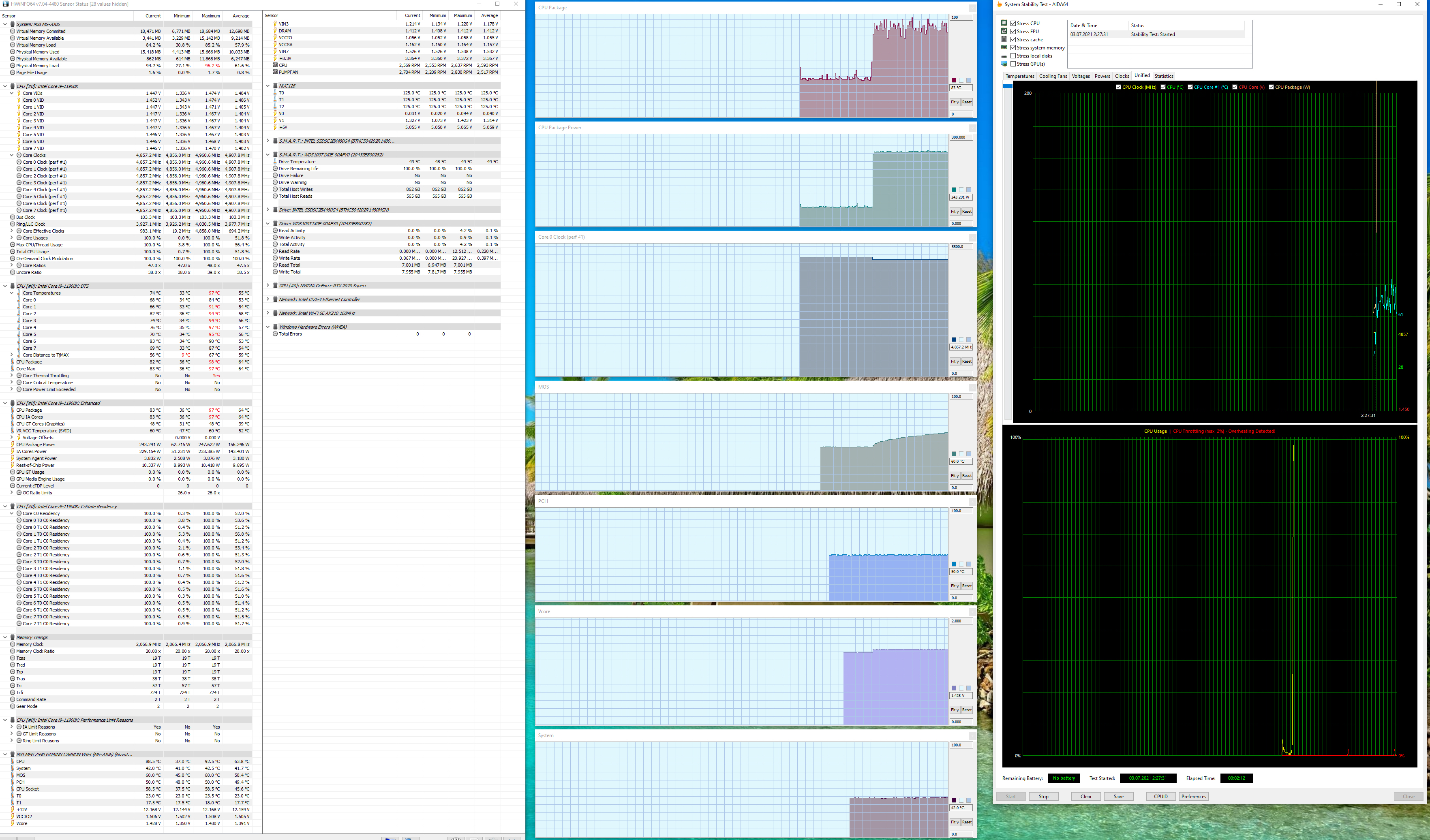Viewport: 1430px width, 840px height.
Task: Expand GPU NVIDIA GeForce RTX 2070 Super section
Action: (268, 286)
